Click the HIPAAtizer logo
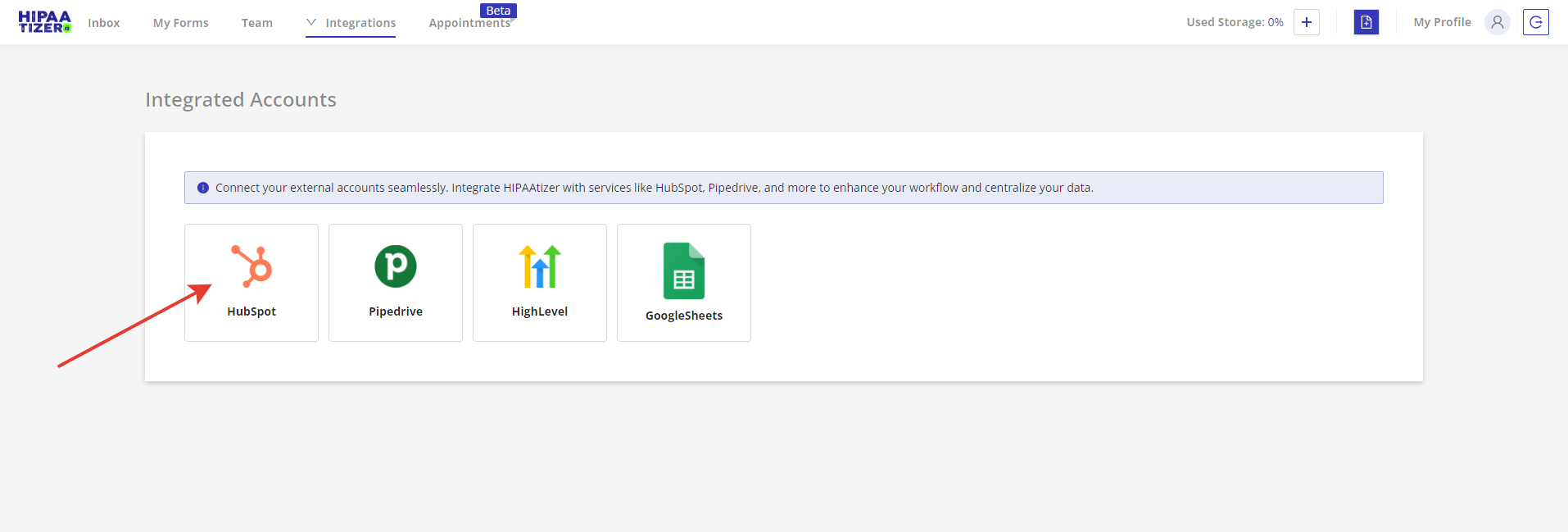Viewport: 1568px width, 532px height. click(45, 22)
